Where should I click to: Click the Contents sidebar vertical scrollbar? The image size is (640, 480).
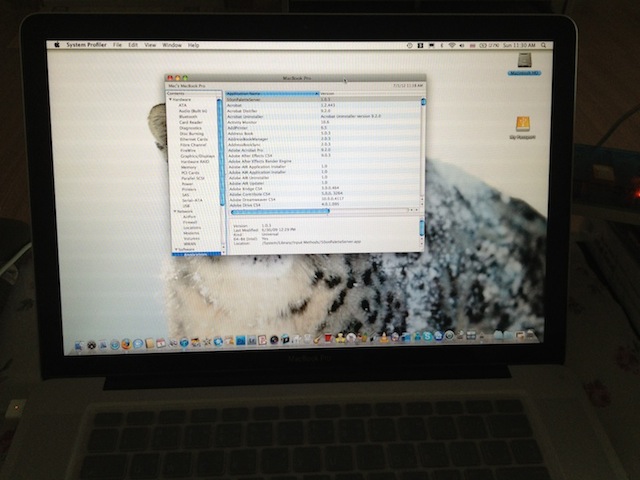(x=220, y=152)
